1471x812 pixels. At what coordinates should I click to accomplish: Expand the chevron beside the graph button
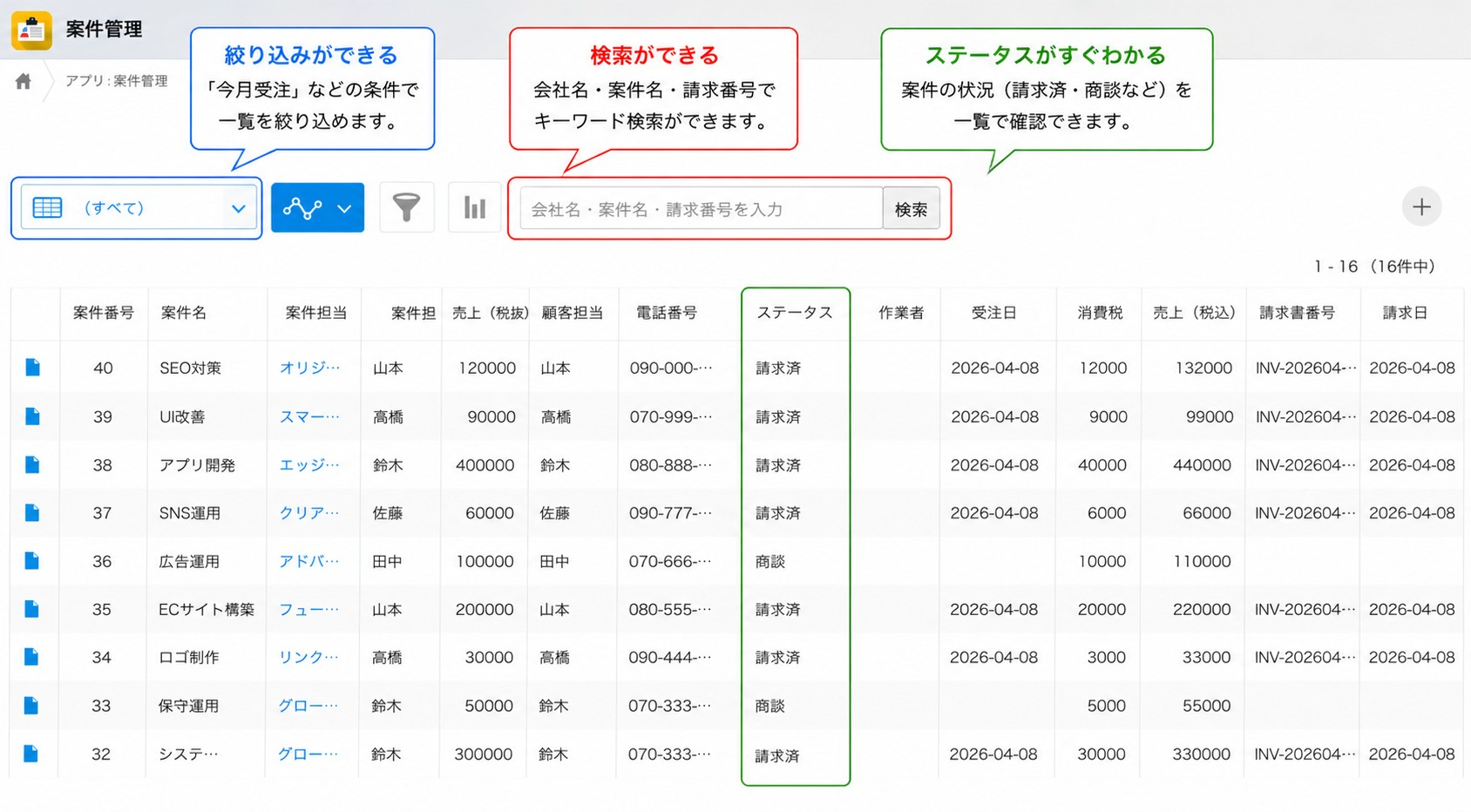(x=345, y=208)
